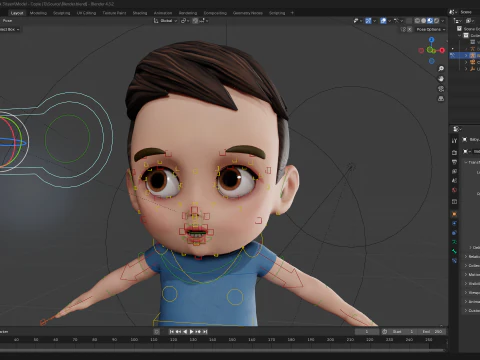
Task: Jump to timeline start button
Action: pos(171,332)
